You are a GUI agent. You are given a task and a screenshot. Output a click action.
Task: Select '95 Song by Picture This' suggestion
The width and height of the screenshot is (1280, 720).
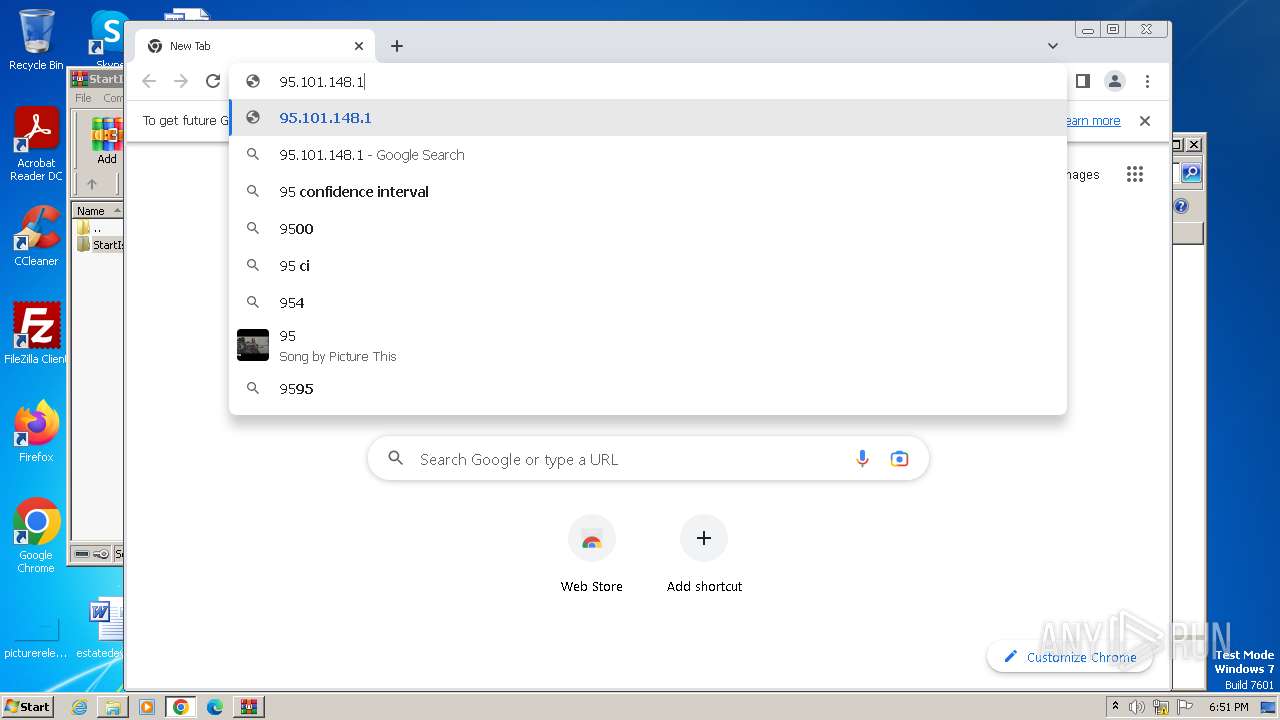pos(648,345)
